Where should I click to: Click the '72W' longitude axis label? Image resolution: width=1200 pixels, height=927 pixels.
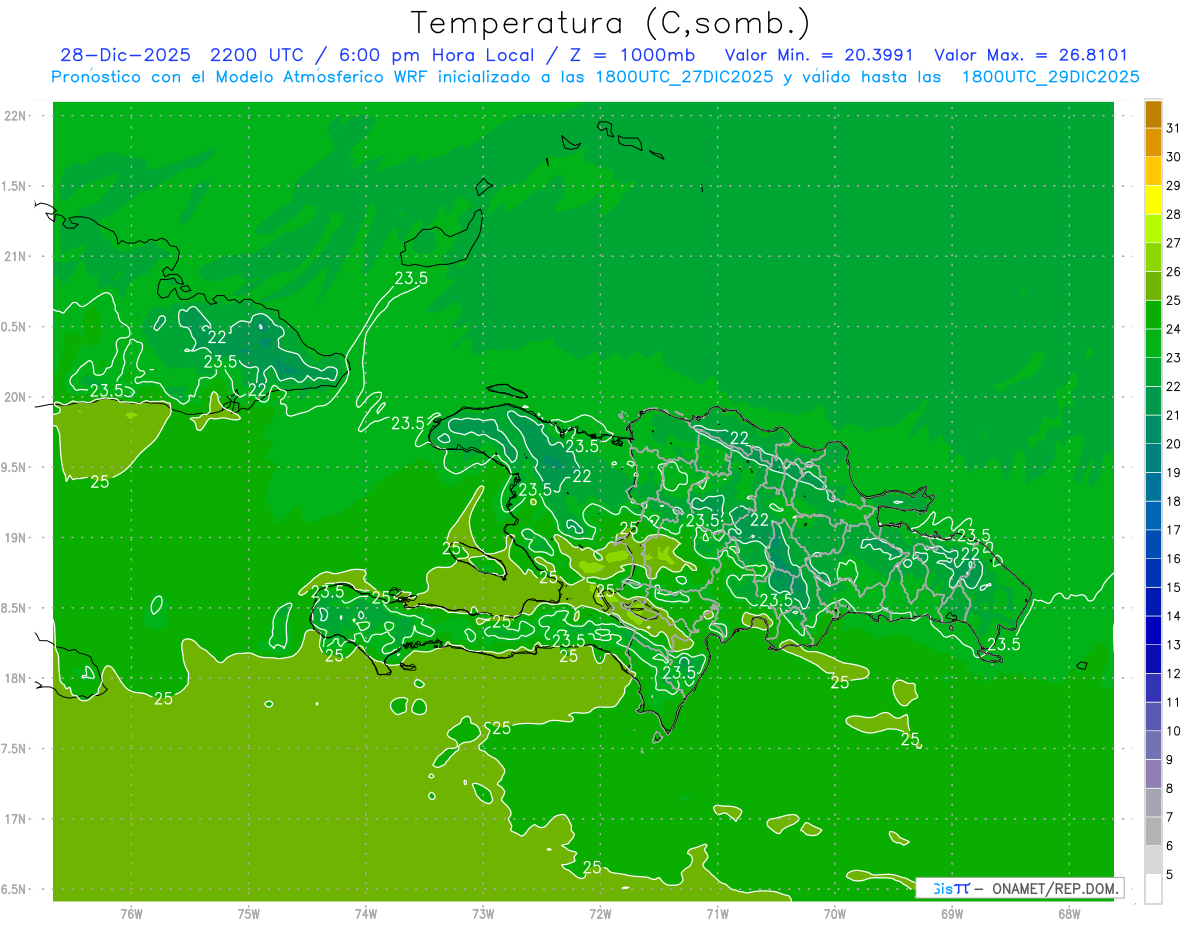[600, 914]
